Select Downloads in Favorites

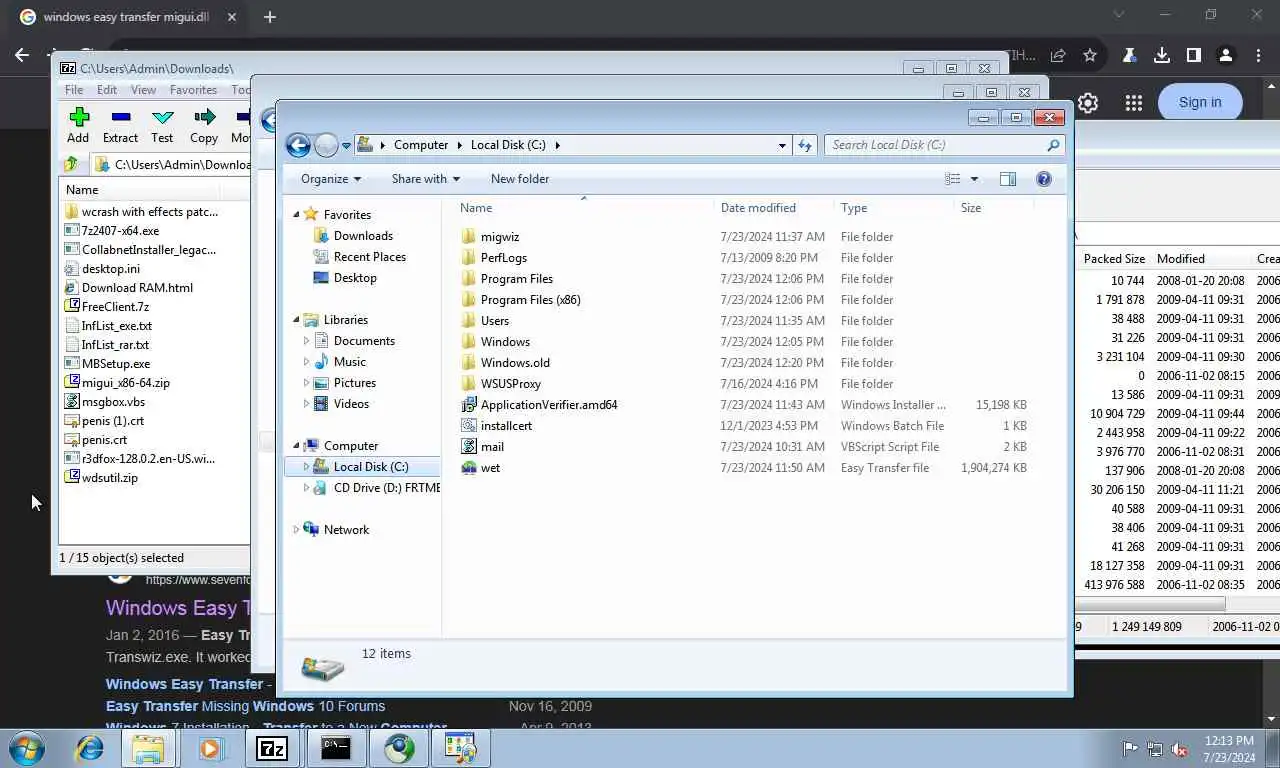(x=363, y=236)
